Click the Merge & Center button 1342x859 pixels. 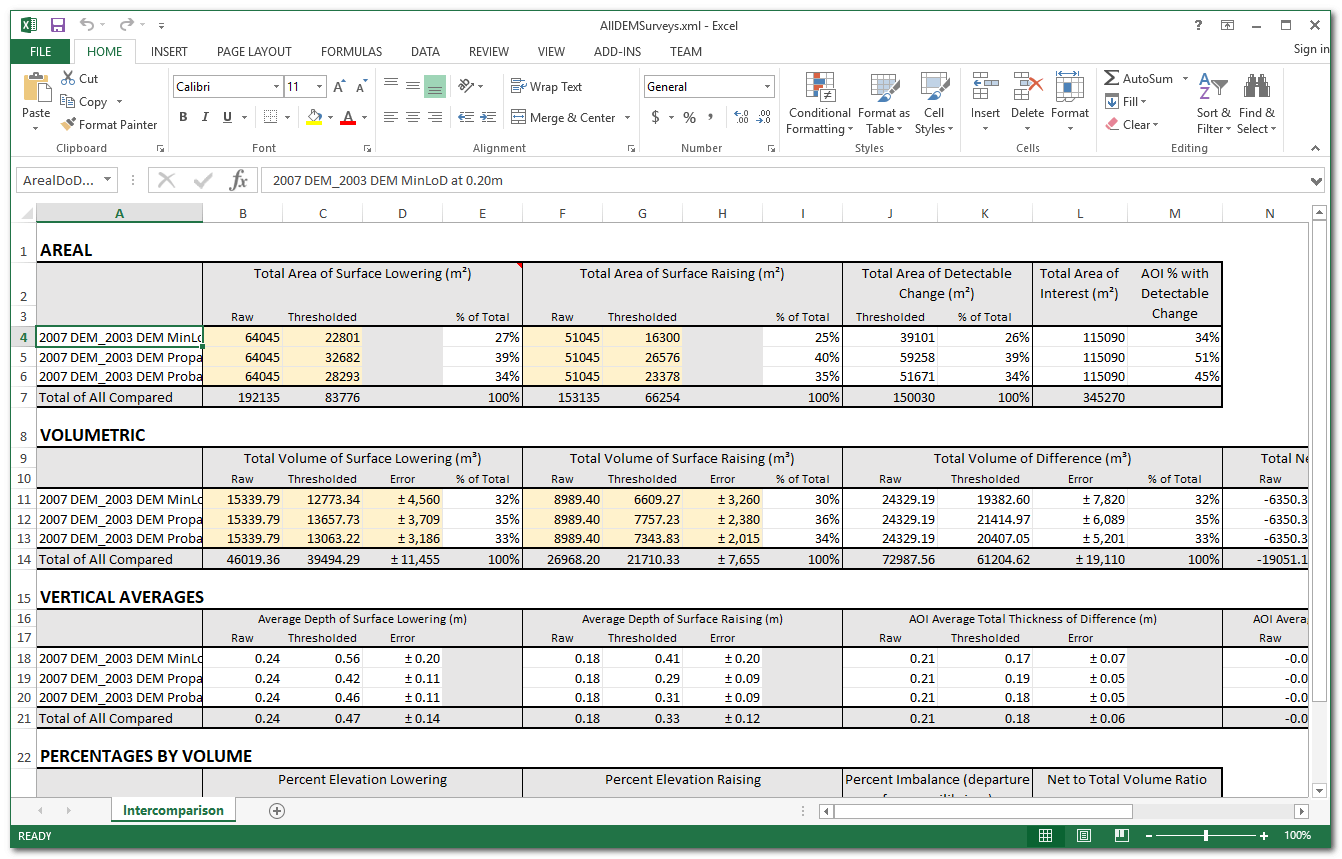coord(564,117)
